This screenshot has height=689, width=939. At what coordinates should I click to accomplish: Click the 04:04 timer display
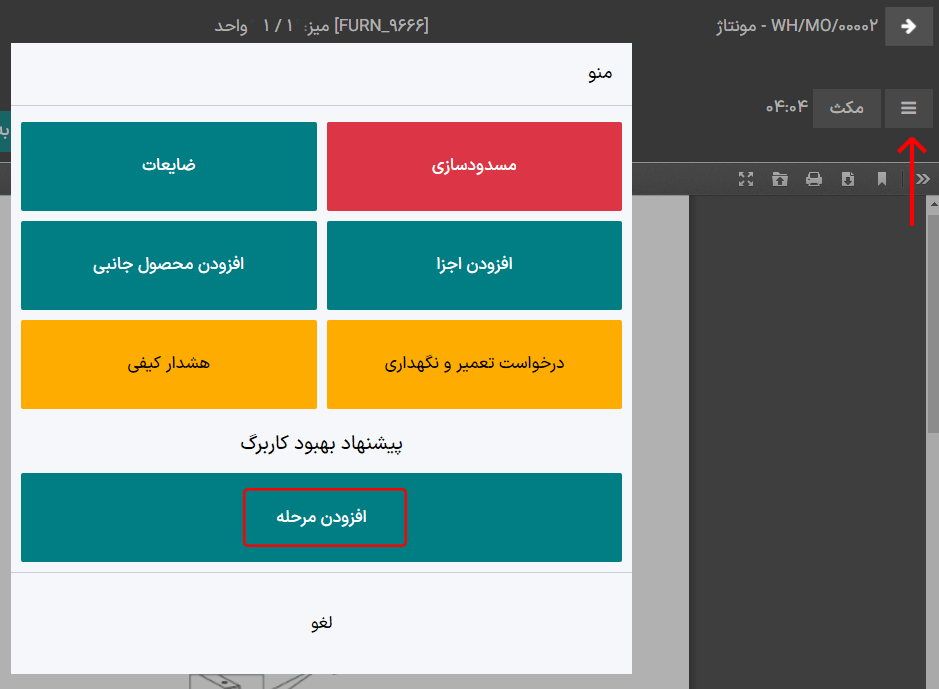point(786,108)
